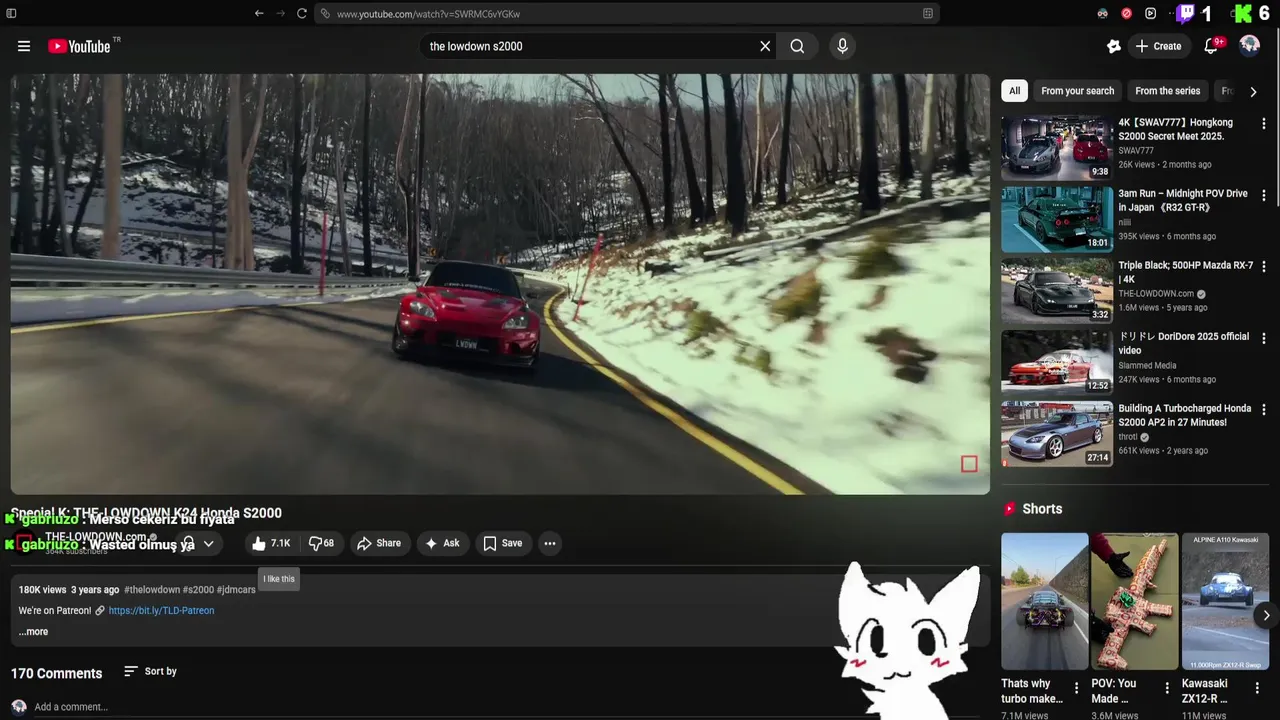
Task: Clear the search box with the X icon
Action: coord(765,46)
